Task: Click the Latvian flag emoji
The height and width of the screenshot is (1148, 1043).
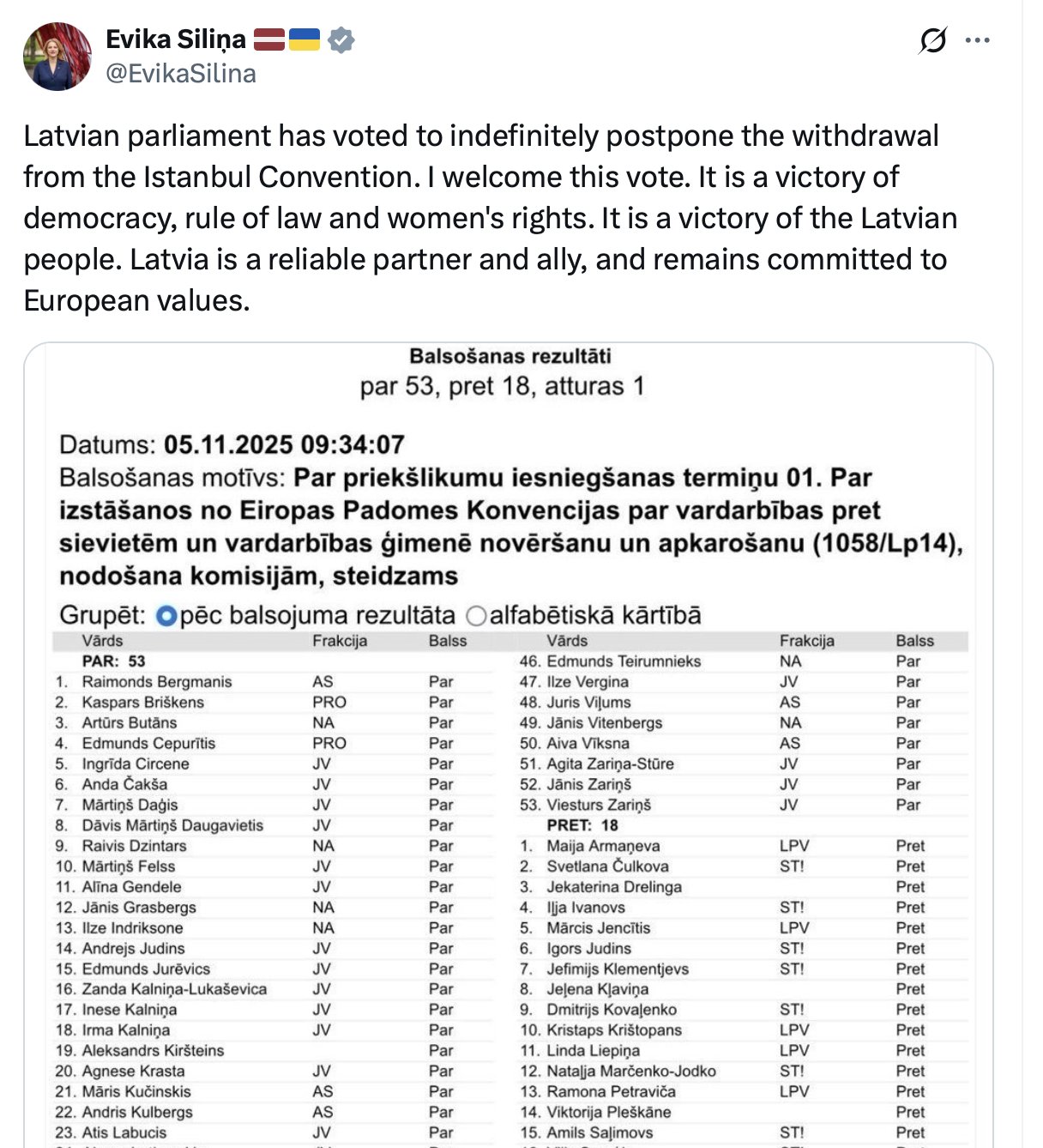Action: click(x=268, y=39)
